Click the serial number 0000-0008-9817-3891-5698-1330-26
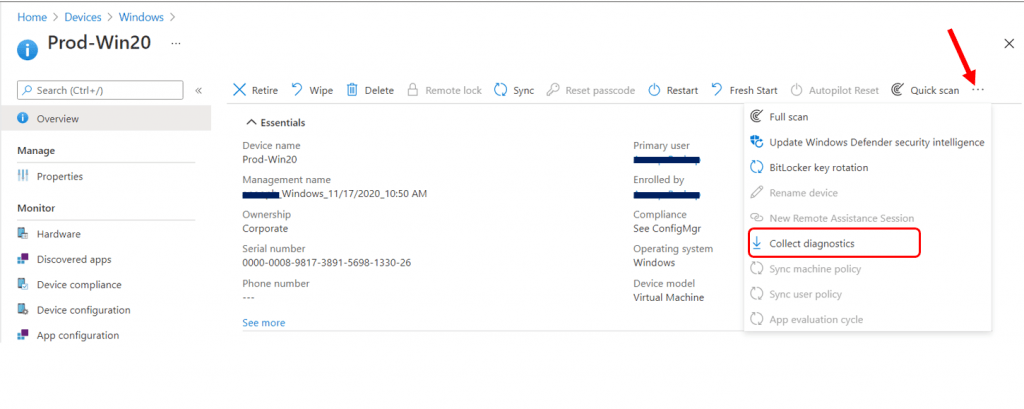The height and width of the screenshot is (409, 1024). (327, 263)
